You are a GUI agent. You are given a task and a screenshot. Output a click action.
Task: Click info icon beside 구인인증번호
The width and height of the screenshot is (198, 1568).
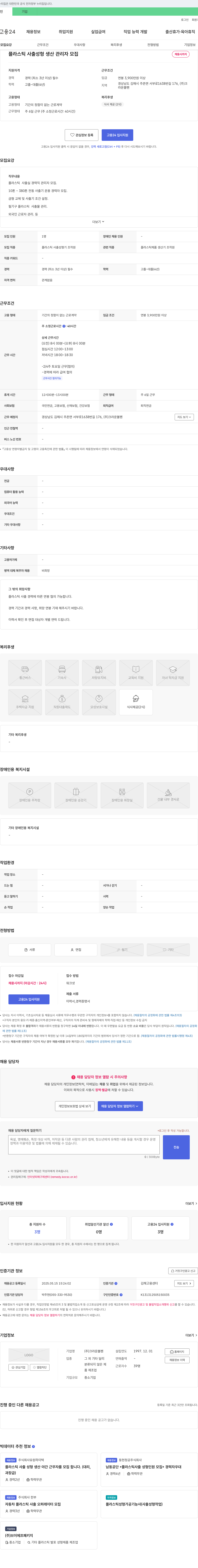(121, 1295)
